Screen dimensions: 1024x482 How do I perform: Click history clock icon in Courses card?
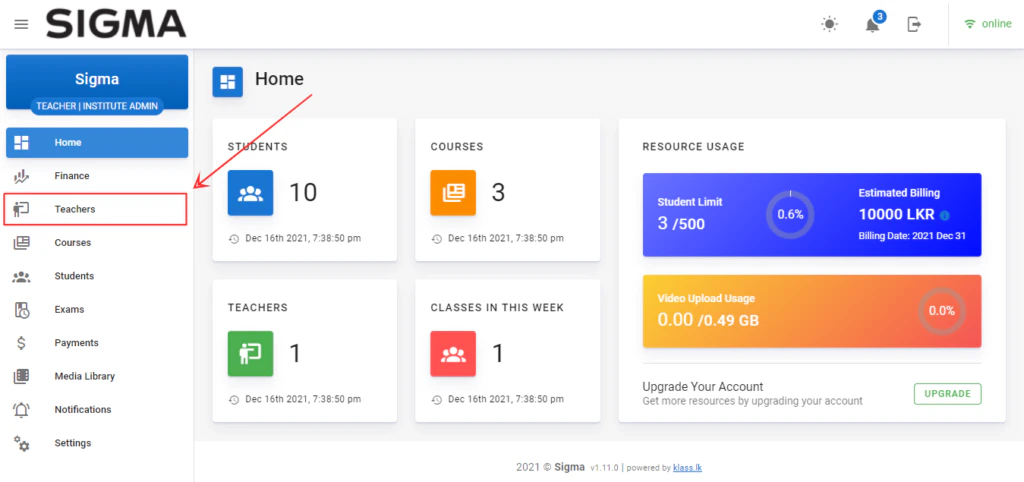tap(437, 239)
